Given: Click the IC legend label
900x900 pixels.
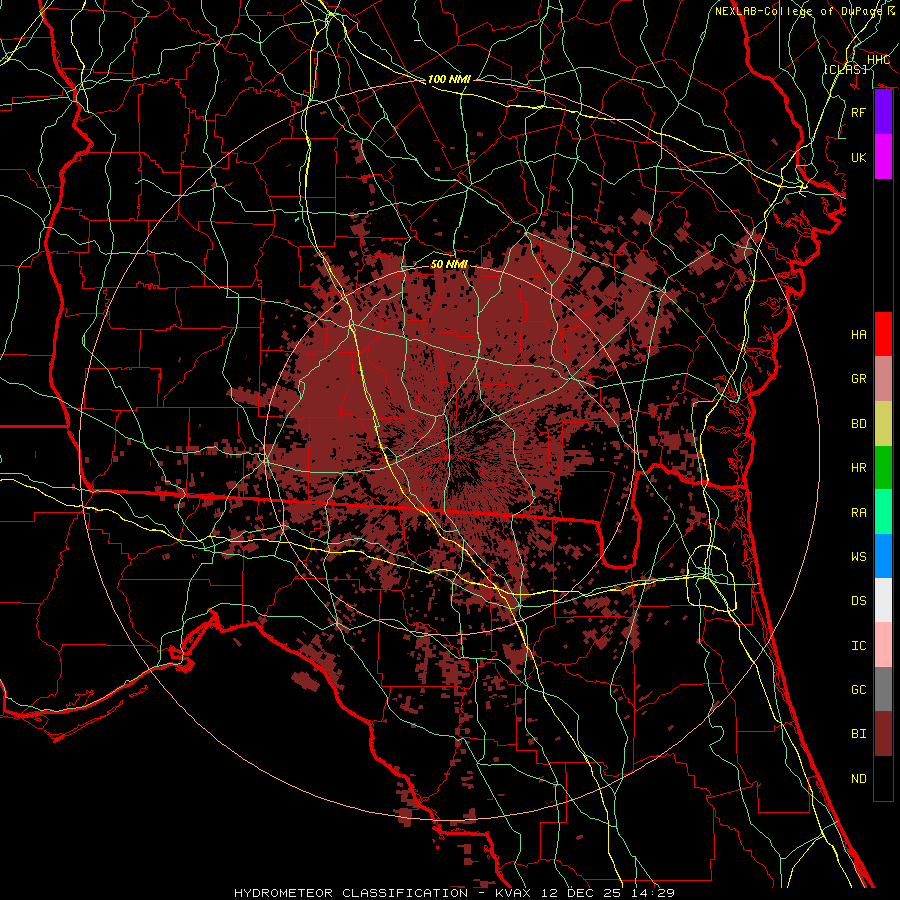Looking at the screenshot, I should tap(859, 646).
